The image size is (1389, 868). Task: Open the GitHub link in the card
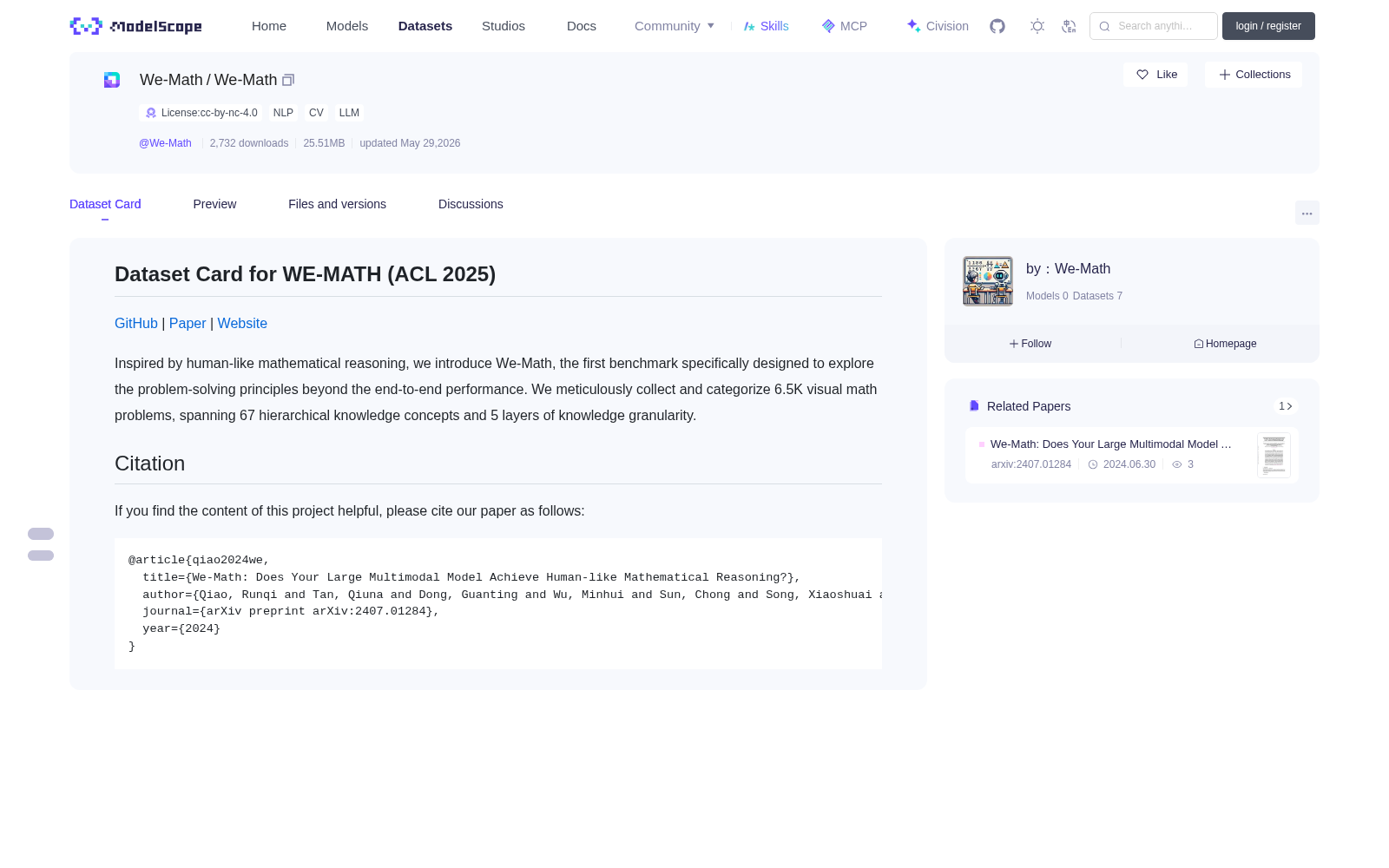(x=136, y=323)
